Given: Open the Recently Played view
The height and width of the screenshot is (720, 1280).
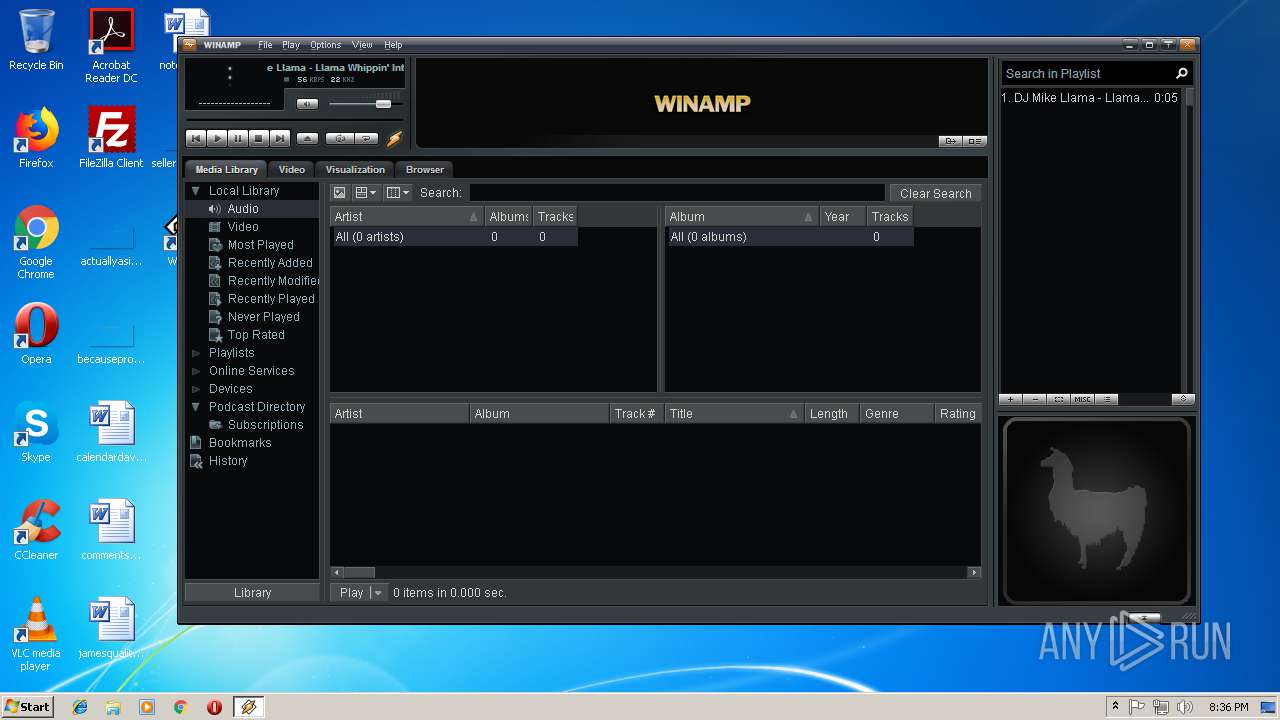Looking at the screenshot, I should (x=271, y=299).
